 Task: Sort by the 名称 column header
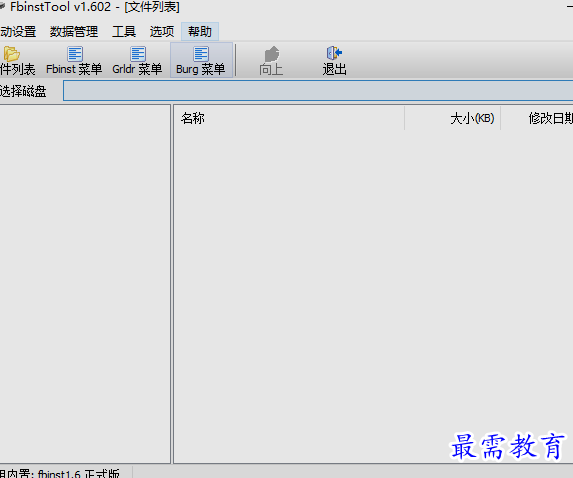click(x=289, y=118)
